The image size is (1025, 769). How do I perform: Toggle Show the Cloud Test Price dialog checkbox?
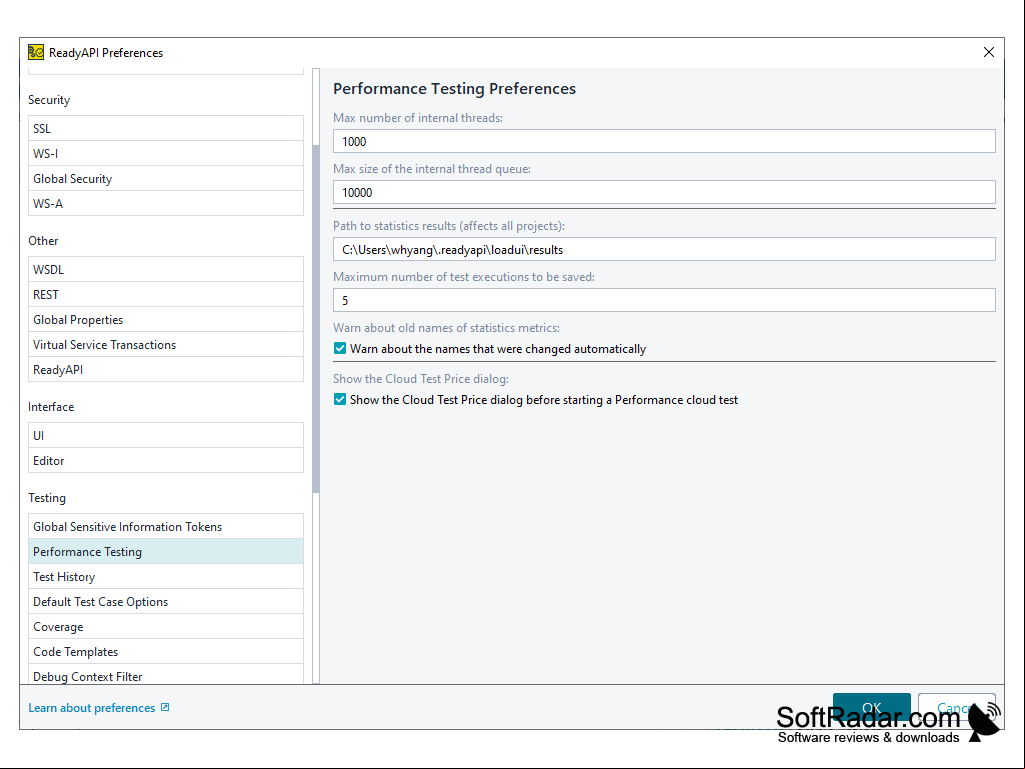click(x=340, y=400)
